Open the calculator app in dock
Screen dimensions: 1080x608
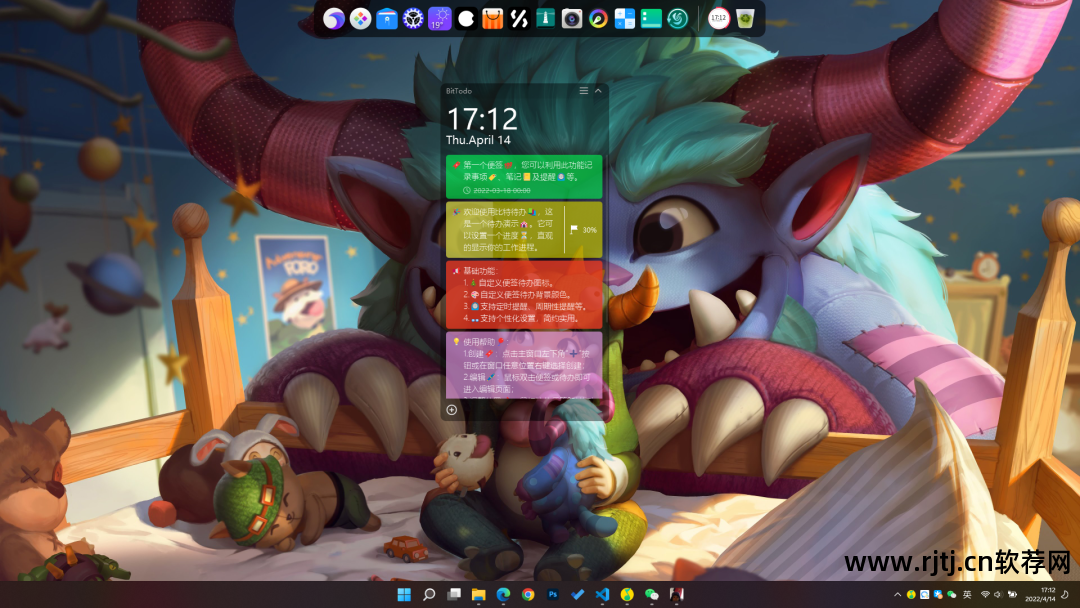click(625, 19)
